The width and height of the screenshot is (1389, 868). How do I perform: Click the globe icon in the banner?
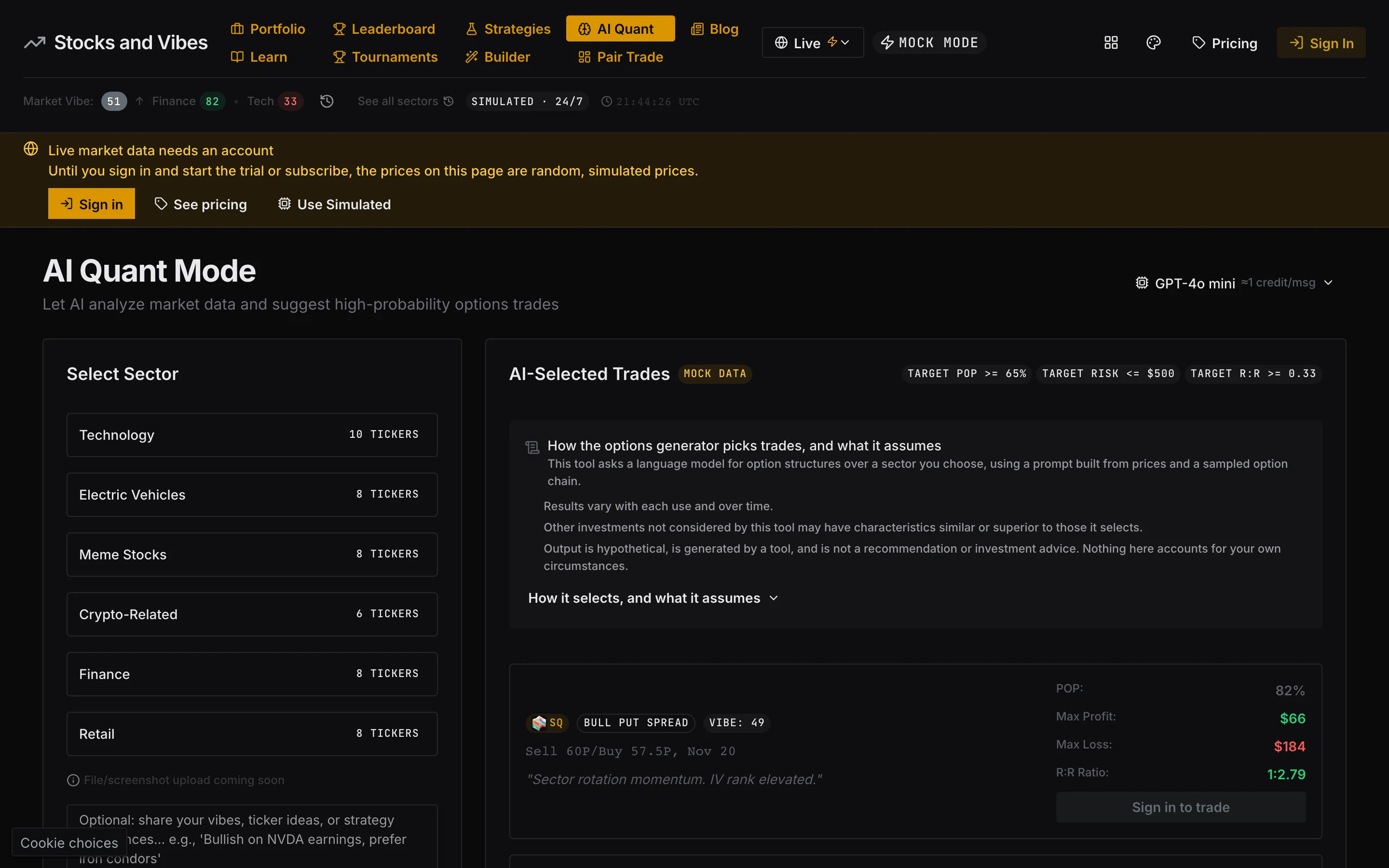click(x=31, y=149)
